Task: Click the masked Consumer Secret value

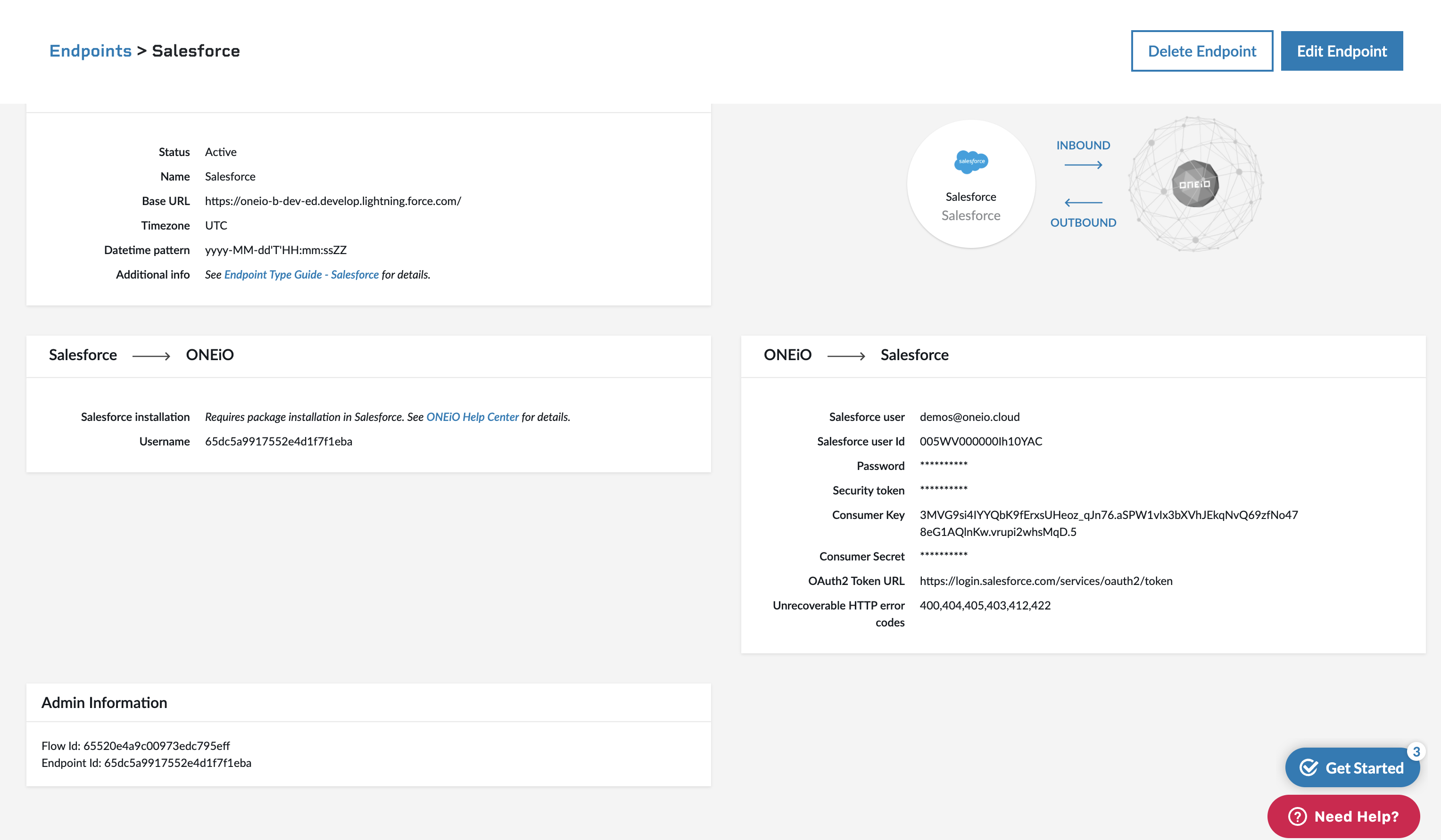Action: click(x=944, y=555)
